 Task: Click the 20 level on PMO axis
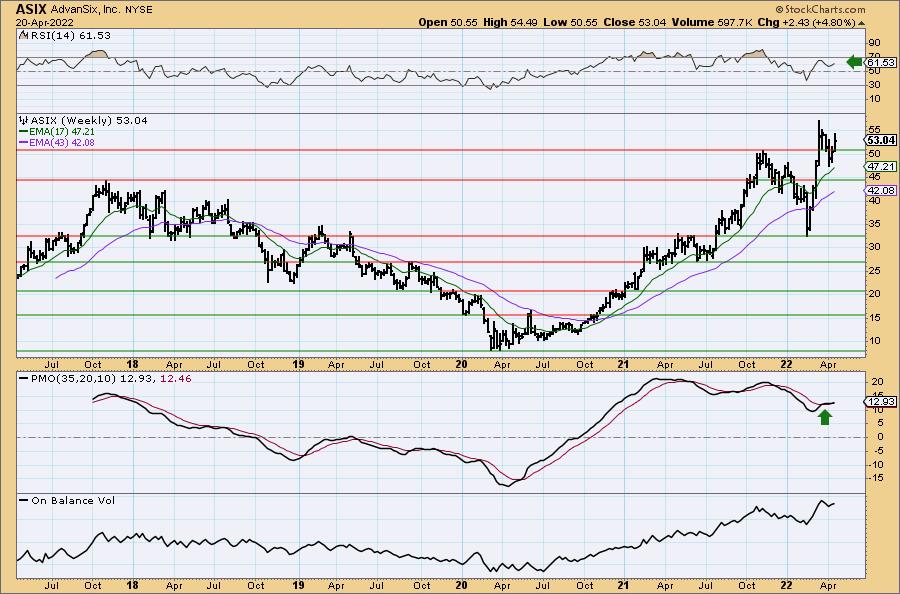pyautogui.click(x=878, y=382)
